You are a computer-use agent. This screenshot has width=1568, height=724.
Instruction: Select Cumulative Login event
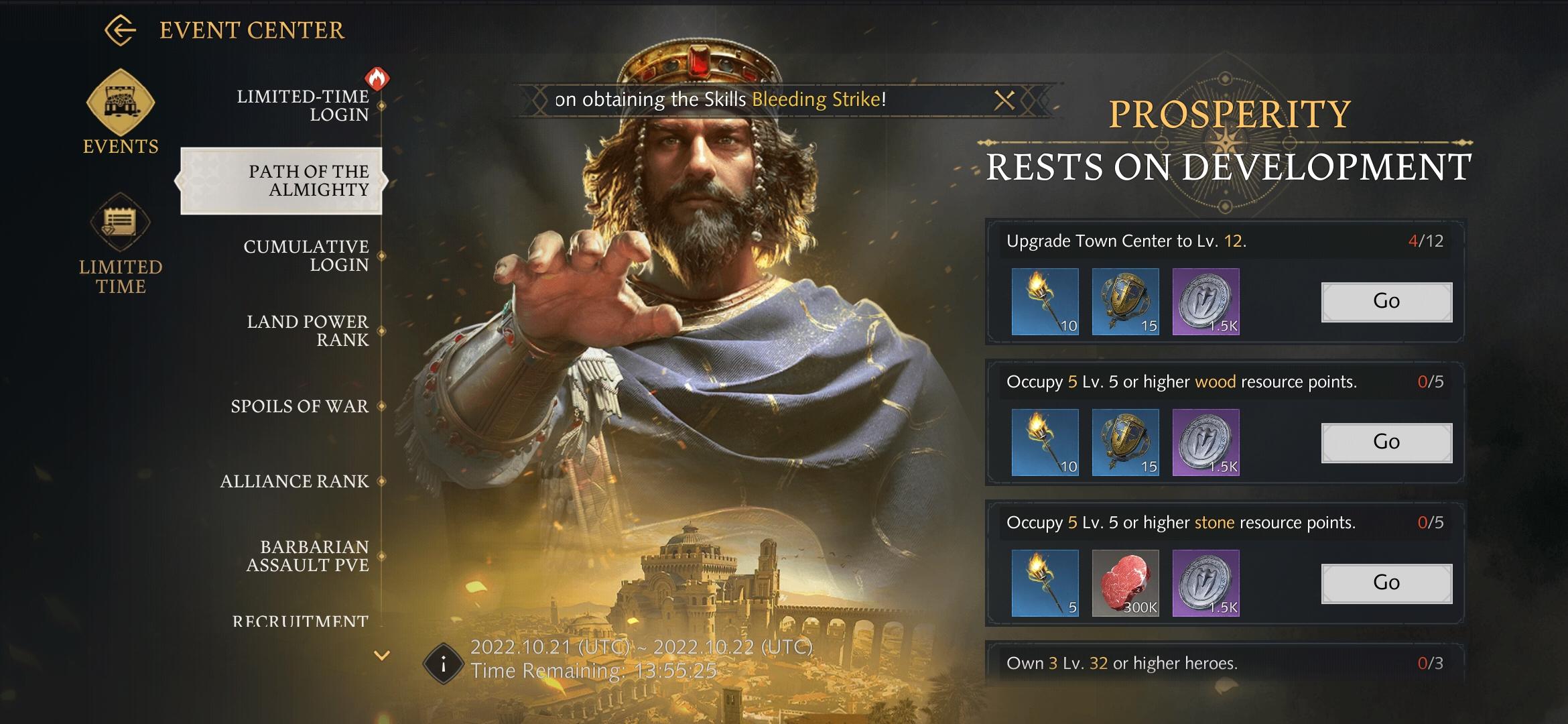pyautogui.click(x=306, y=255)
